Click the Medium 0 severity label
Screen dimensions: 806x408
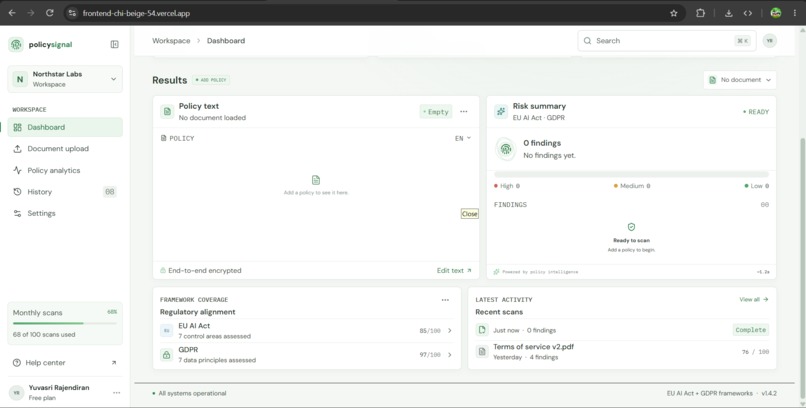coord(632,186)
